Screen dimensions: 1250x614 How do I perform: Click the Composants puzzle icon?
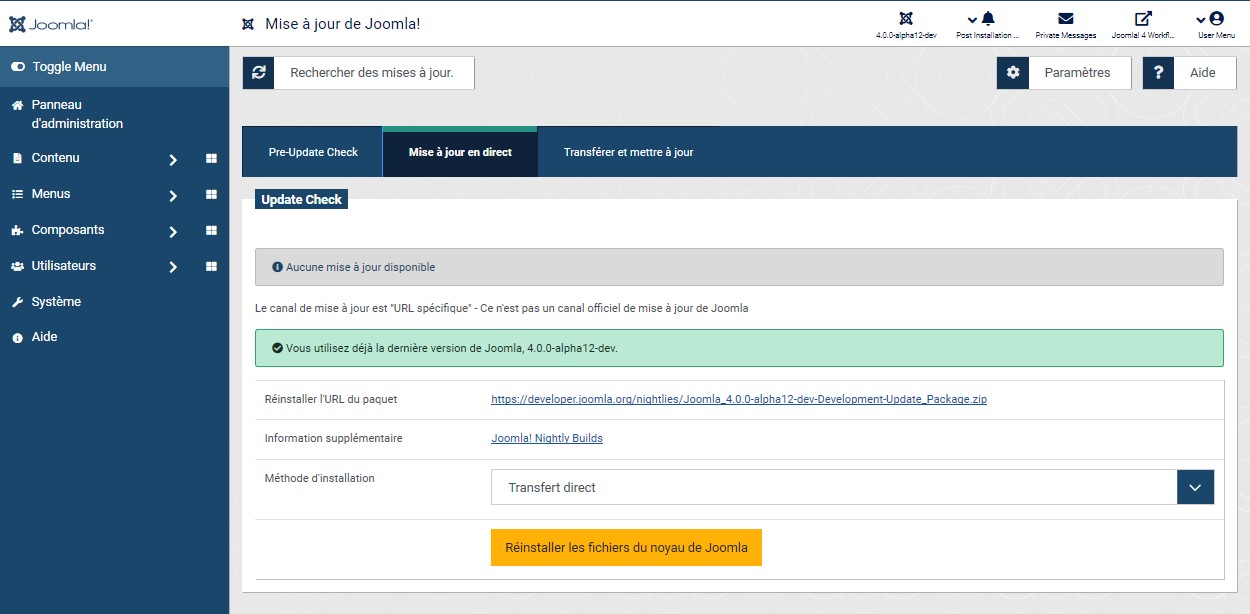(x=17, y=230)
